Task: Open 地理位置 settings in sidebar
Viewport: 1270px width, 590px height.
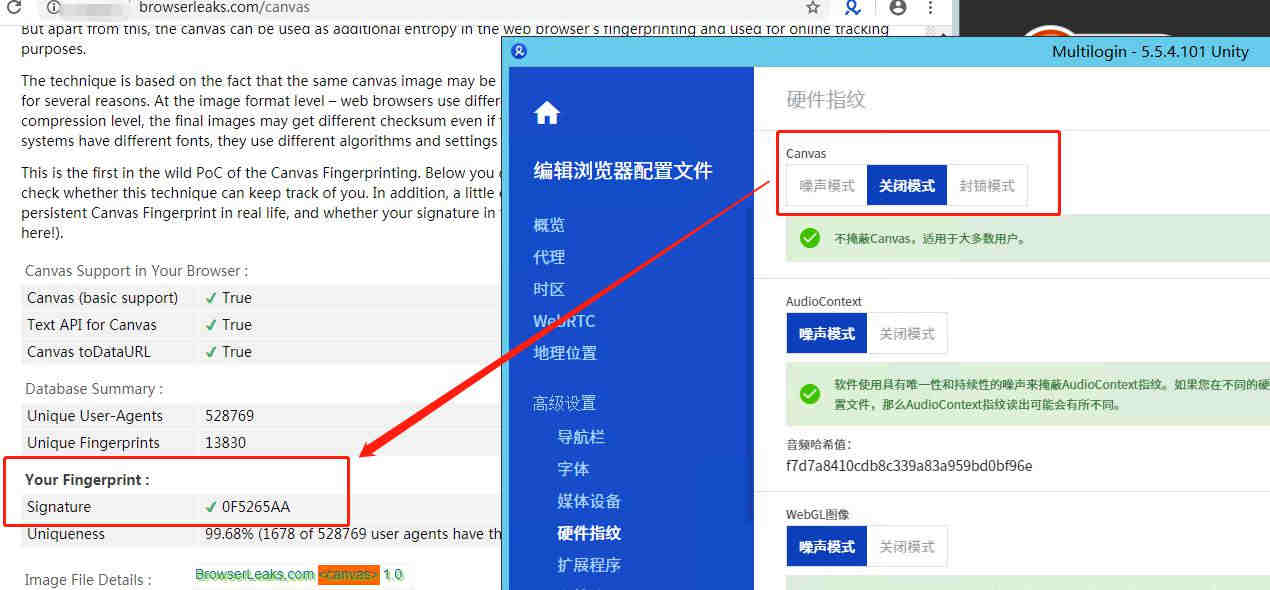Action: point(565,353)
